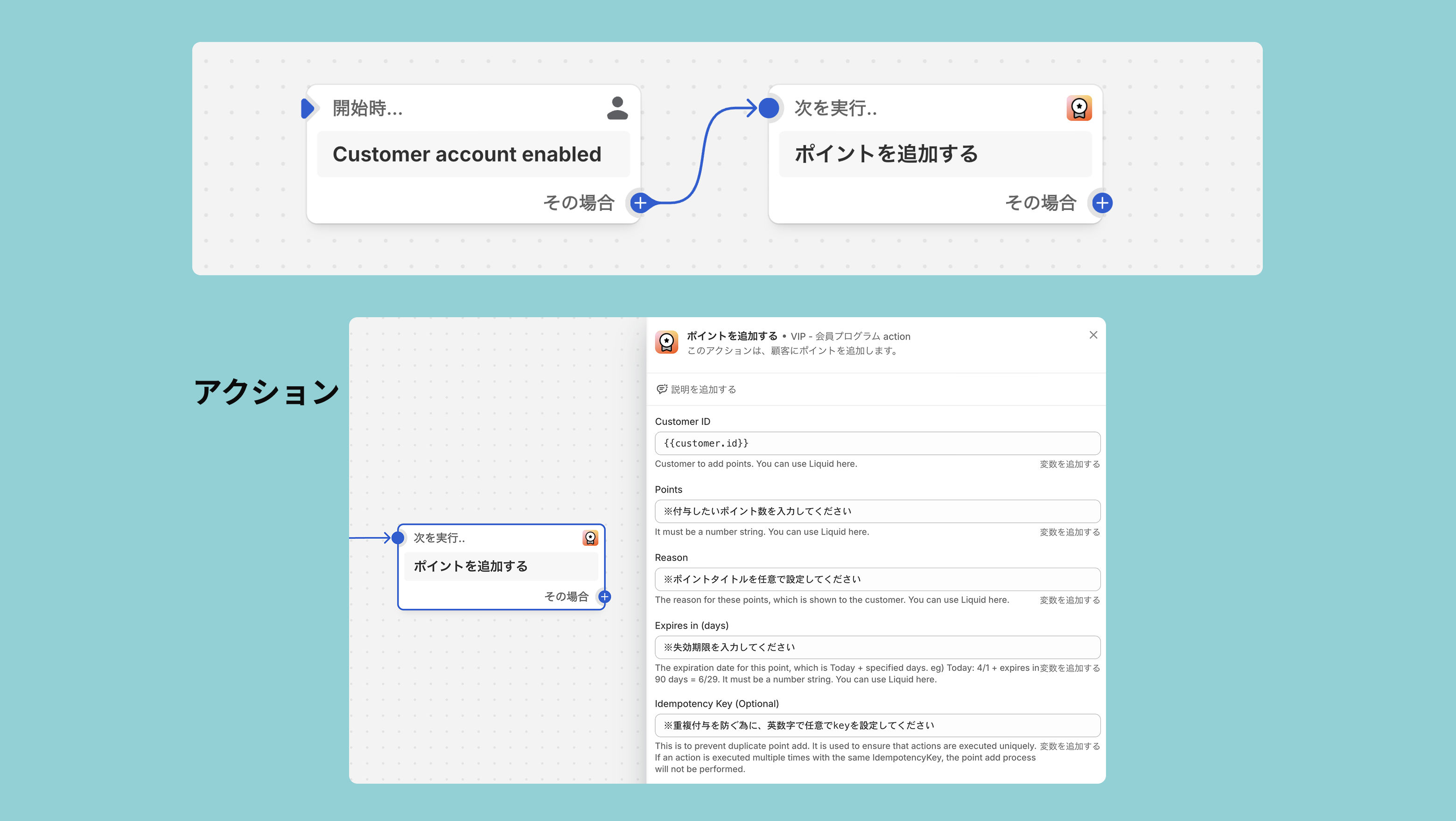Select the Expires in (days) field
This screenshot has width=1456, height=821.
(877, 647)
